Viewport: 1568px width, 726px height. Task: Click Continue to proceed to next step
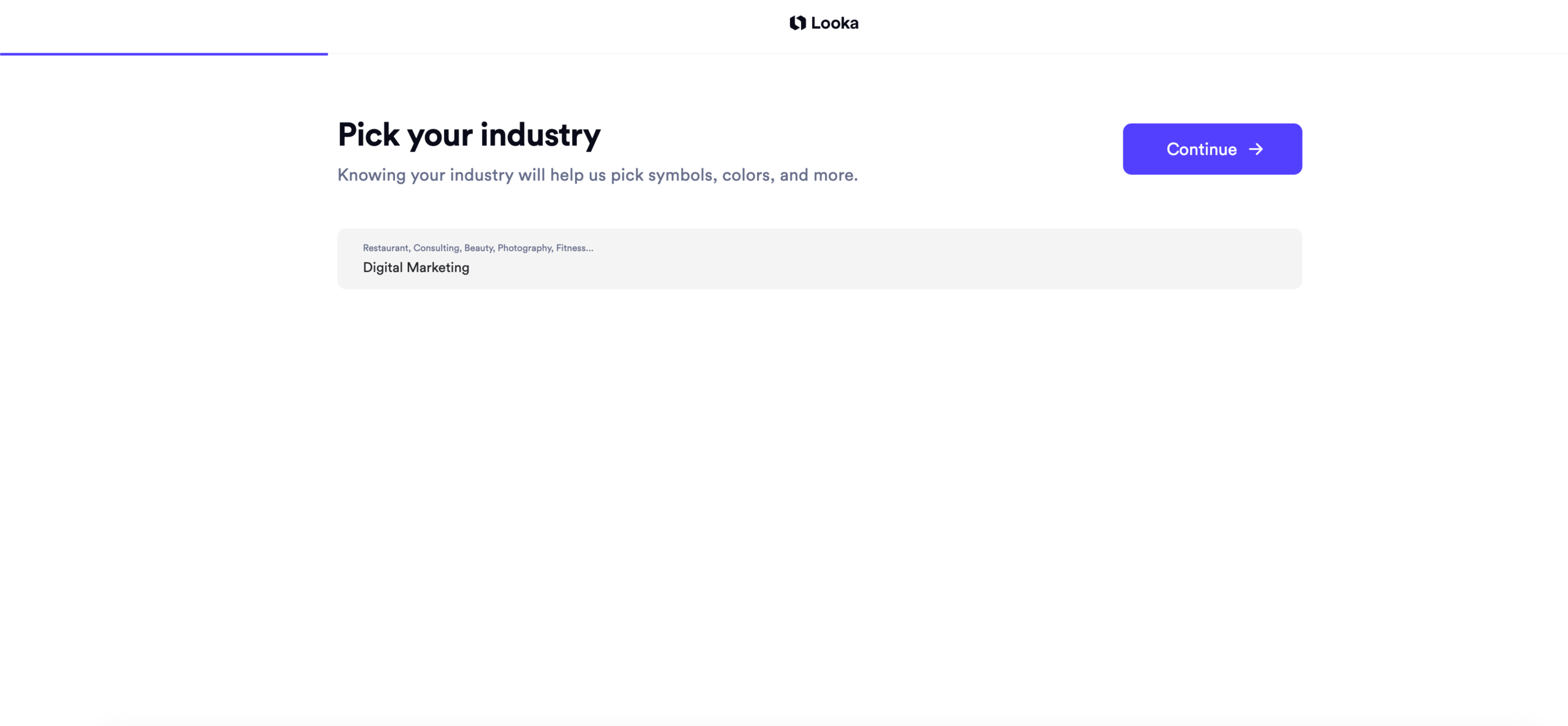tap(1212, 148)
